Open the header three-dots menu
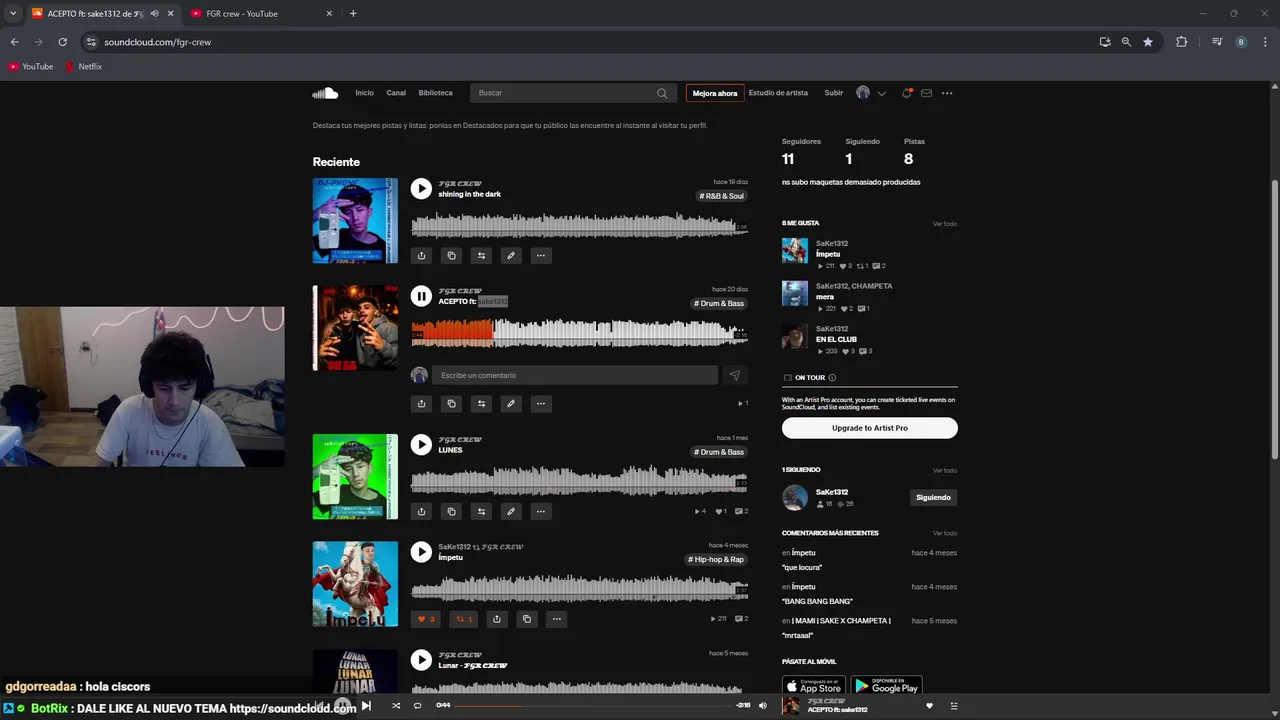Screen dimensions: 1280x720 [947, 93]
